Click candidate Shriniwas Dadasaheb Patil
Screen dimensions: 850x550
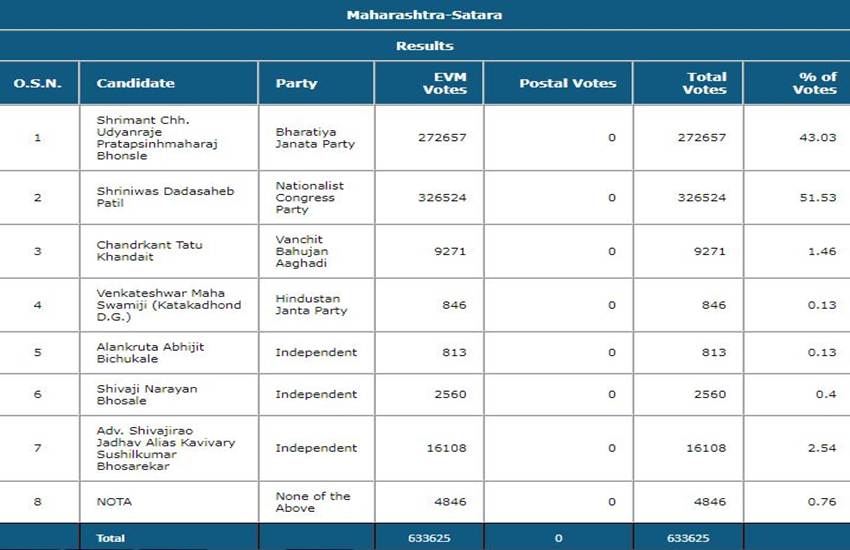165,197
